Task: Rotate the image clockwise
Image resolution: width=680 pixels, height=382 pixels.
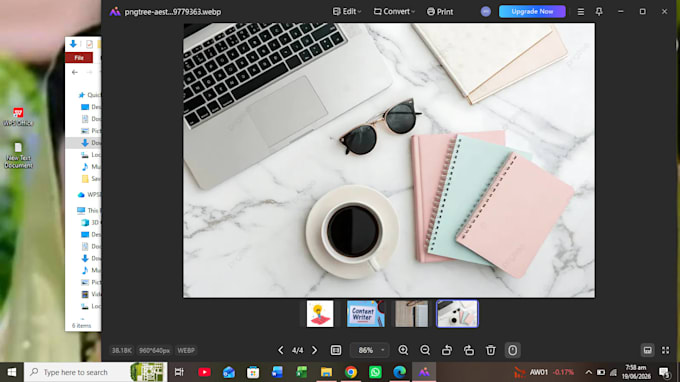Action: (x=469, y=350)
